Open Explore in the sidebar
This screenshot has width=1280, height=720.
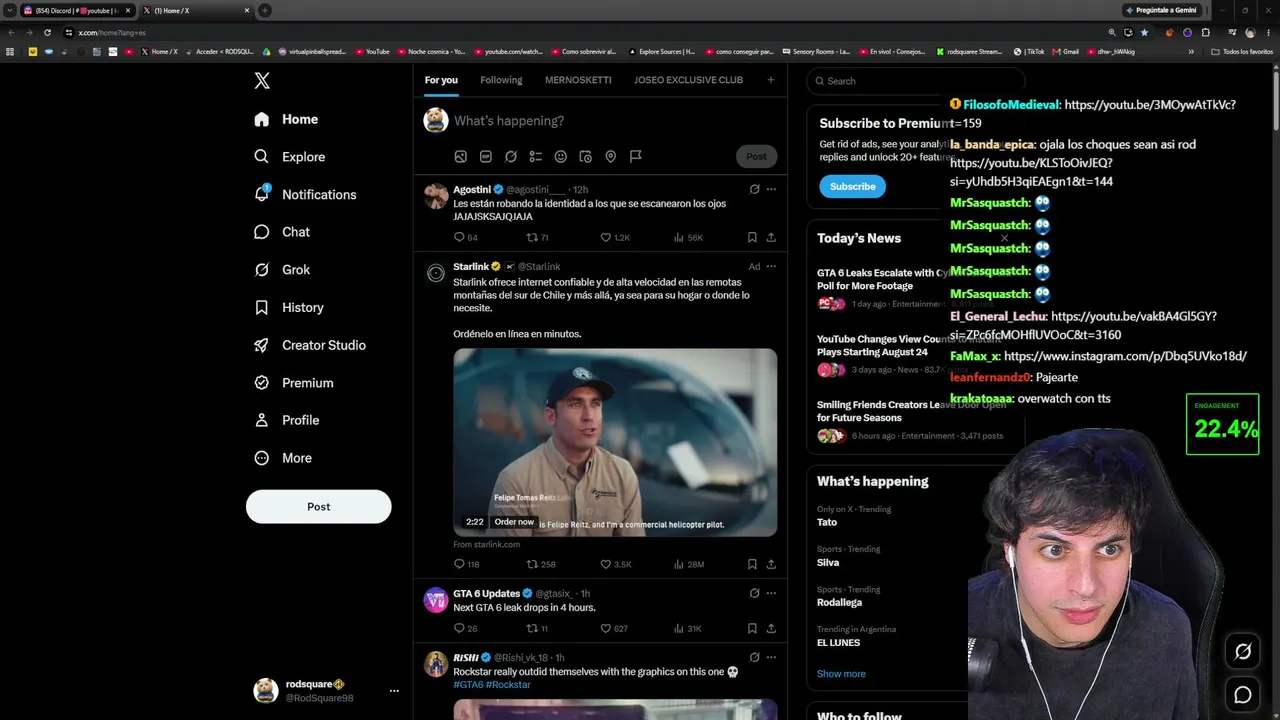pyautogui.click(x=289, y=157)
